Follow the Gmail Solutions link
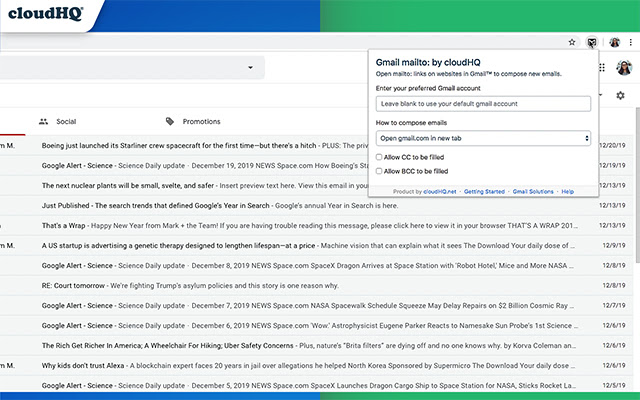 point(533,191)
